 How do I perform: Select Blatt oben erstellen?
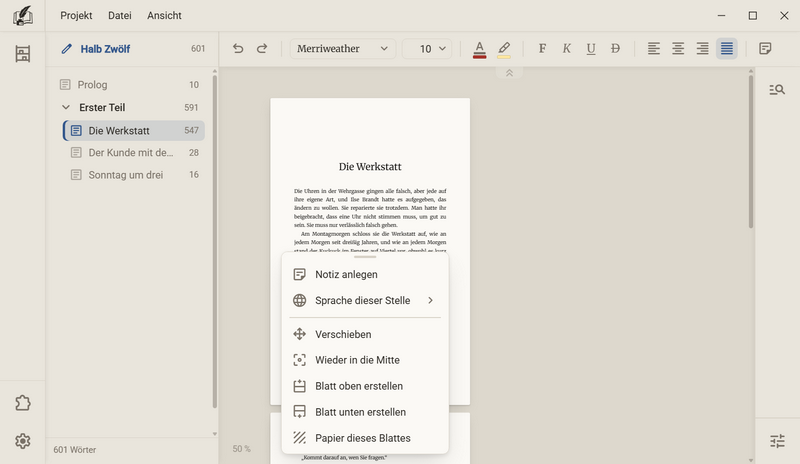365,386
